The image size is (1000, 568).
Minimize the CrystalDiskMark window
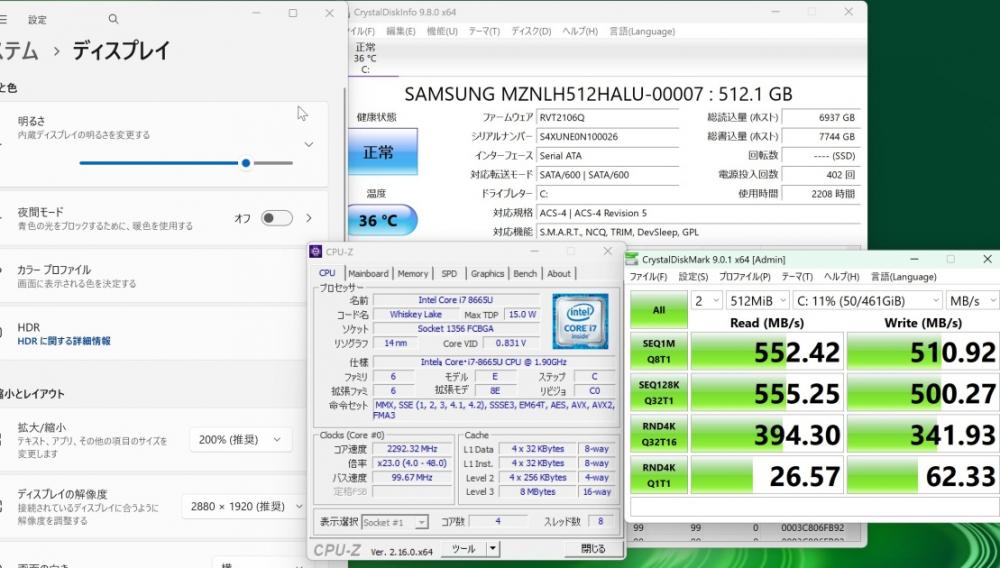point(914,259)
